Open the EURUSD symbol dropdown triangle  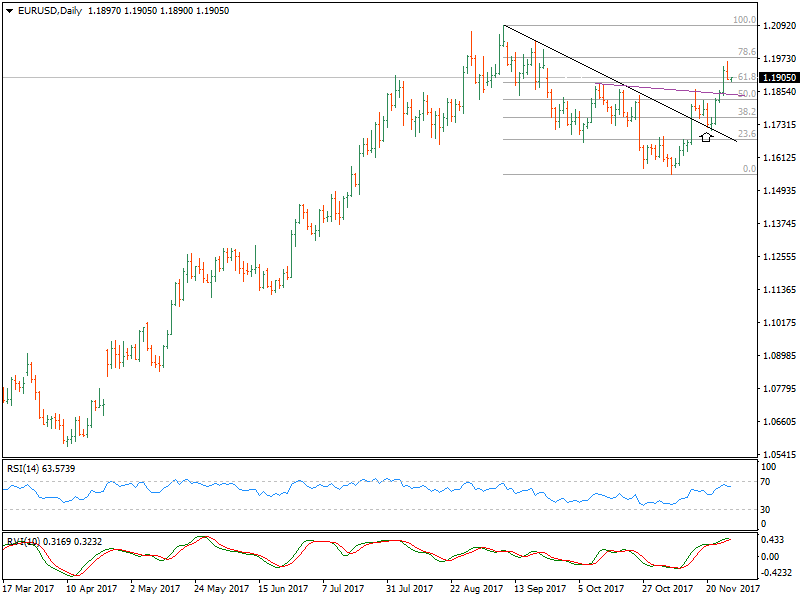click(x=10, y=10)
